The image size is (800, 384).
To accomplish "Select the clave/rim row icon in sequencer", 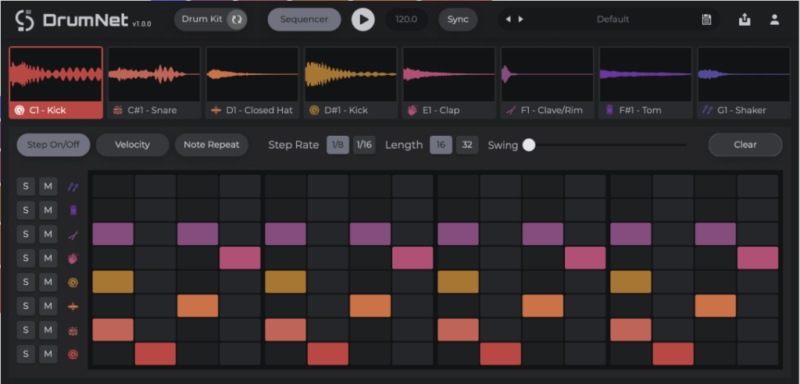I will pos(73,235).
